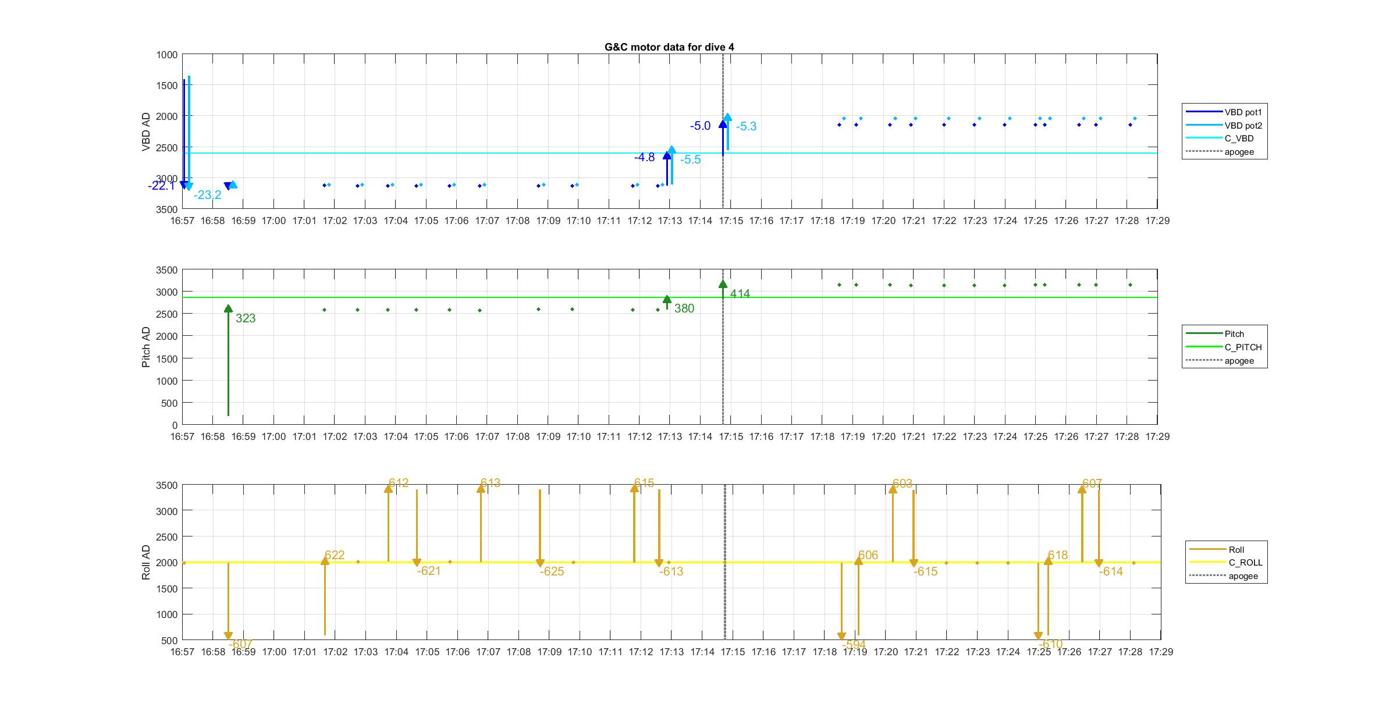Click the "612" roll data label

coord(399,484)
